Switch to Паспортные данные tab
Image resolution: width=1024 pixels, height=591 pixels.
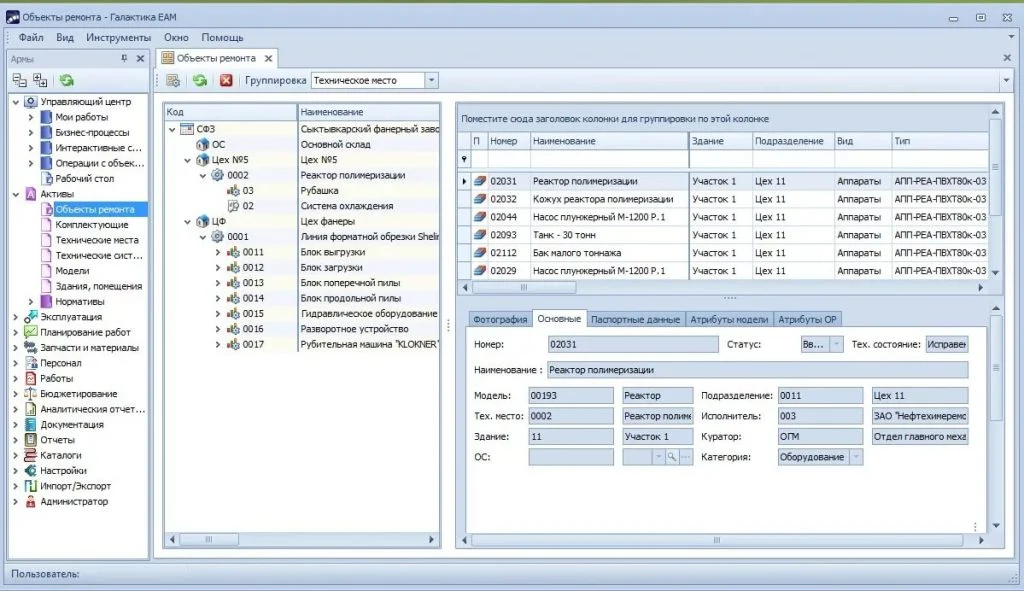(635, 319)
